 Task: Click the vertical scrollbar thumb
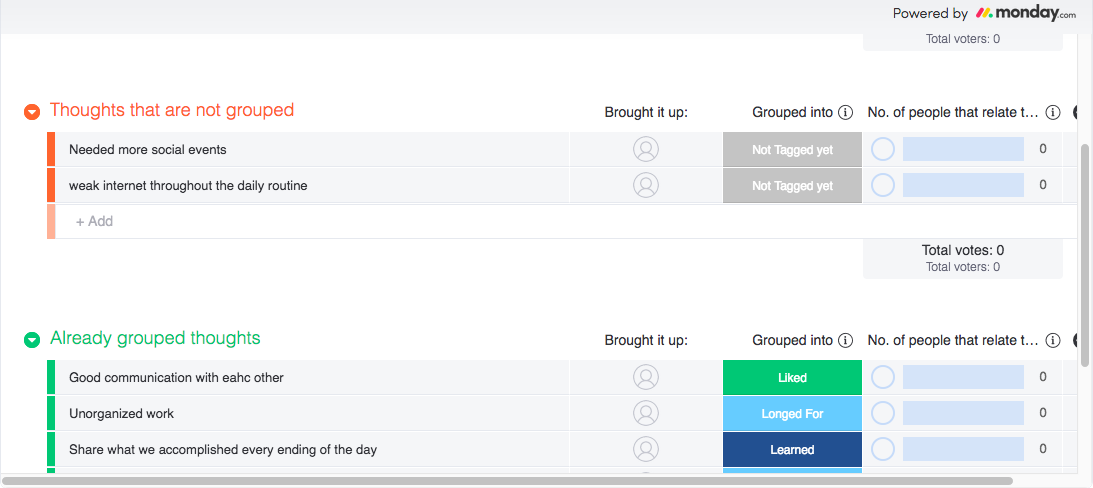coord(1084,256)
